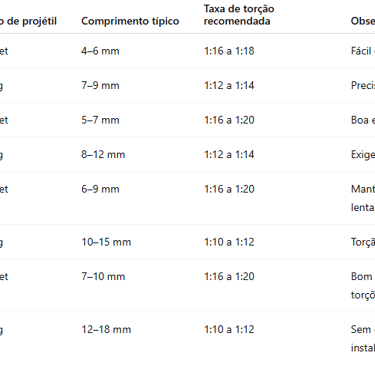Click '1:12 a 1:14' in the 7–9 mm row

229,85
